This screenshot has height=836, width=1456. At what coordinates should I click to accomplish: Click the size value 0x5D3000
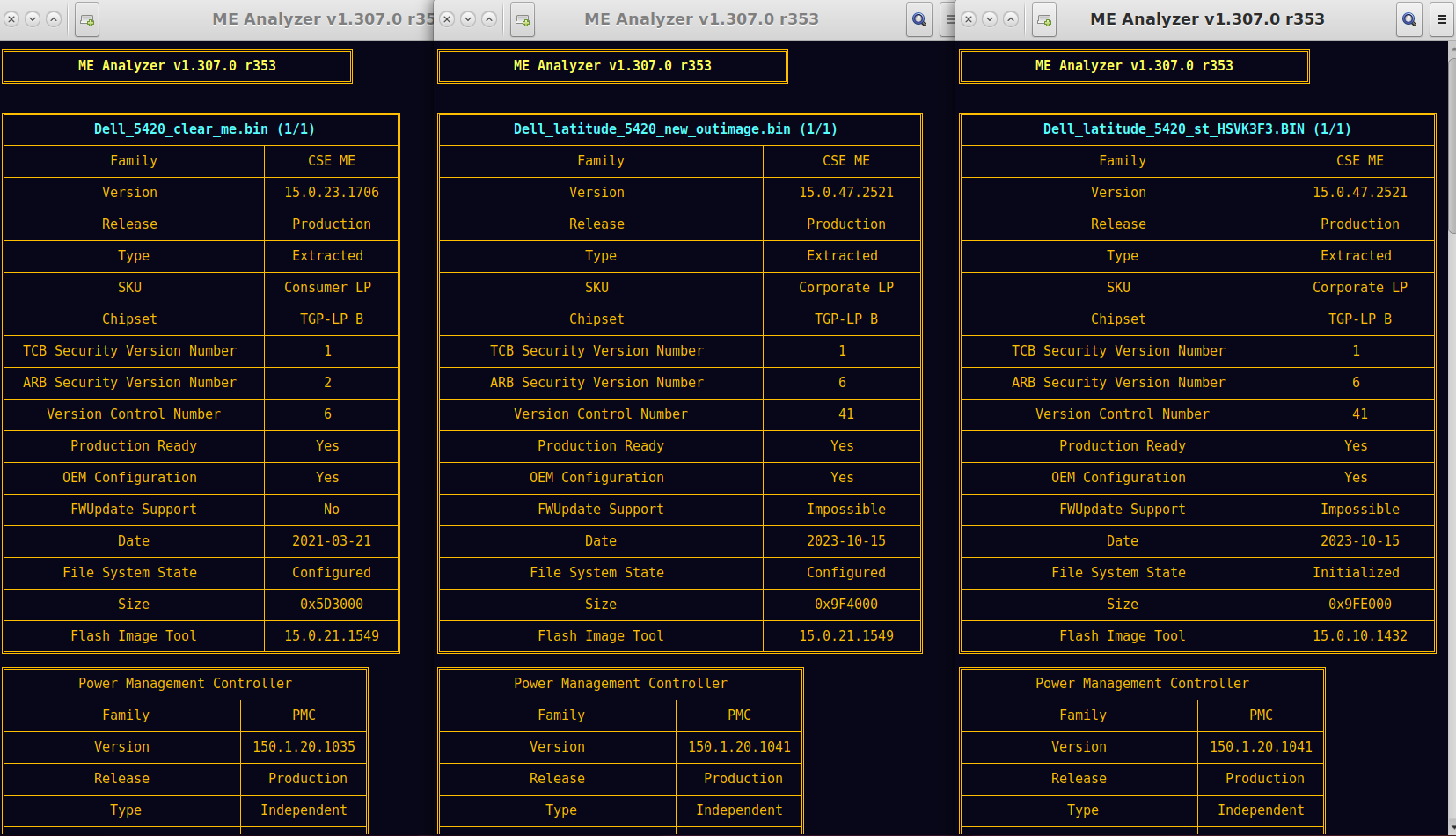332,605
